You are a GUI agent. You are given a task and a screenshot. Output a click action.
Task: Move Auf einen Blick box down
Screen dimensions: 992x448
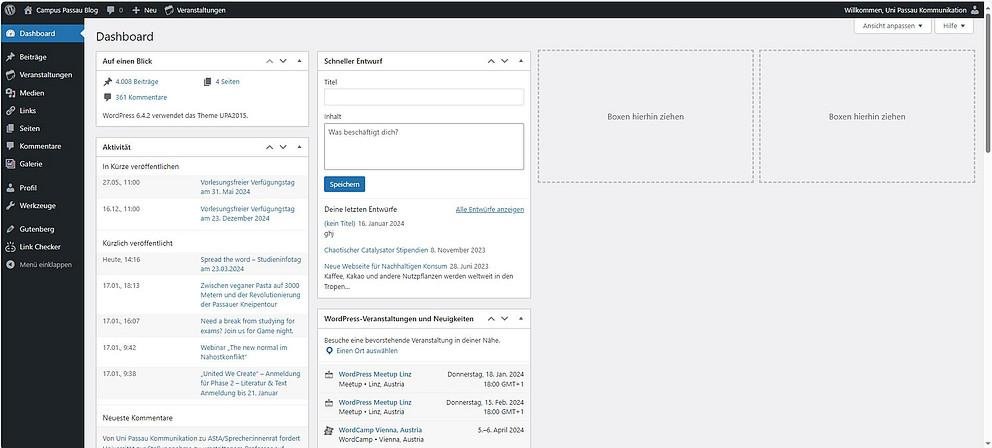point(283,61)
